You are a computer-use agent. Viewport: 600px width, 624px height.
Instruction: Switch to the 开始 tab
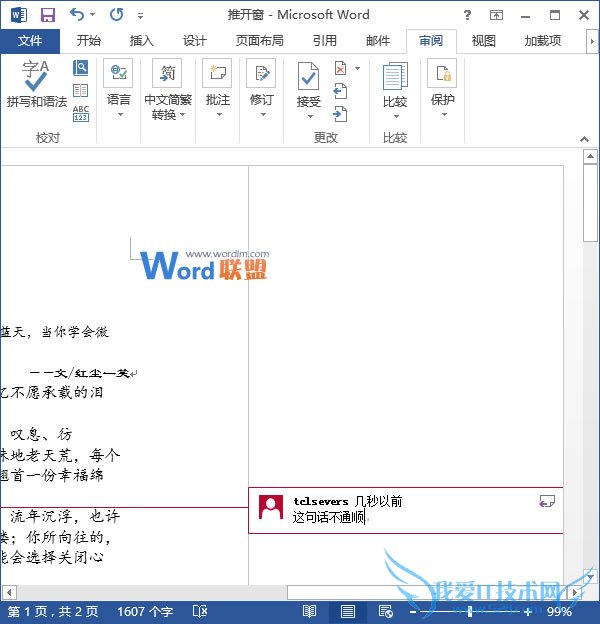click(89, 41)
